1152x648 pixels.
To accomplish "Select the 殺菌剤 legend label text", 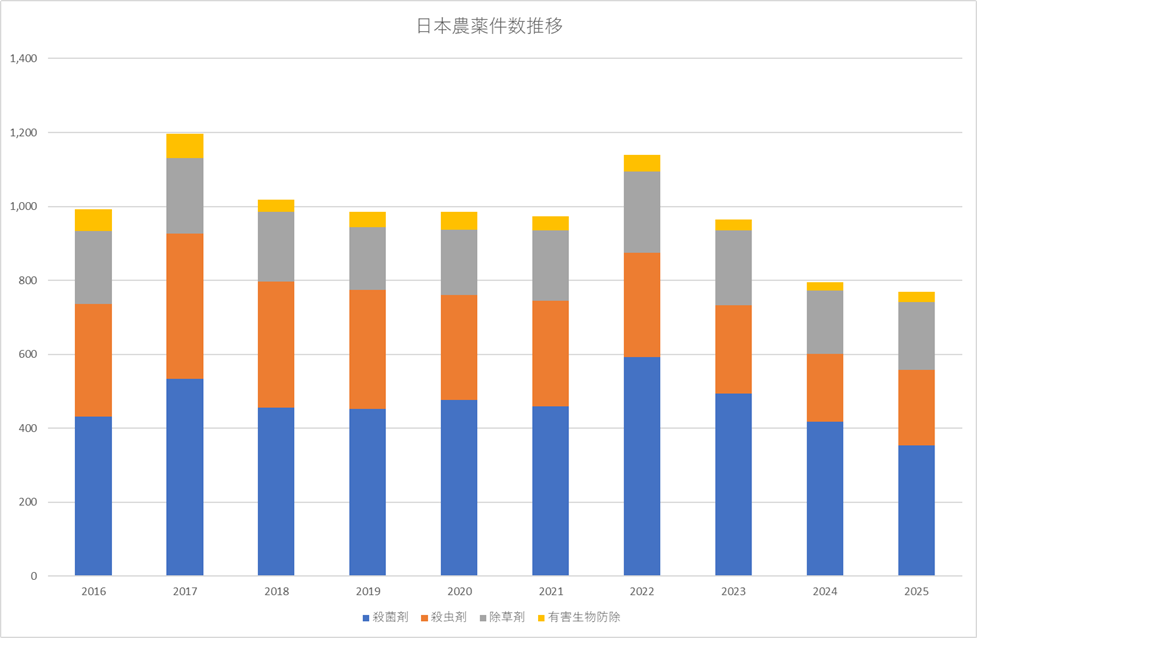I will click(391, 618).
